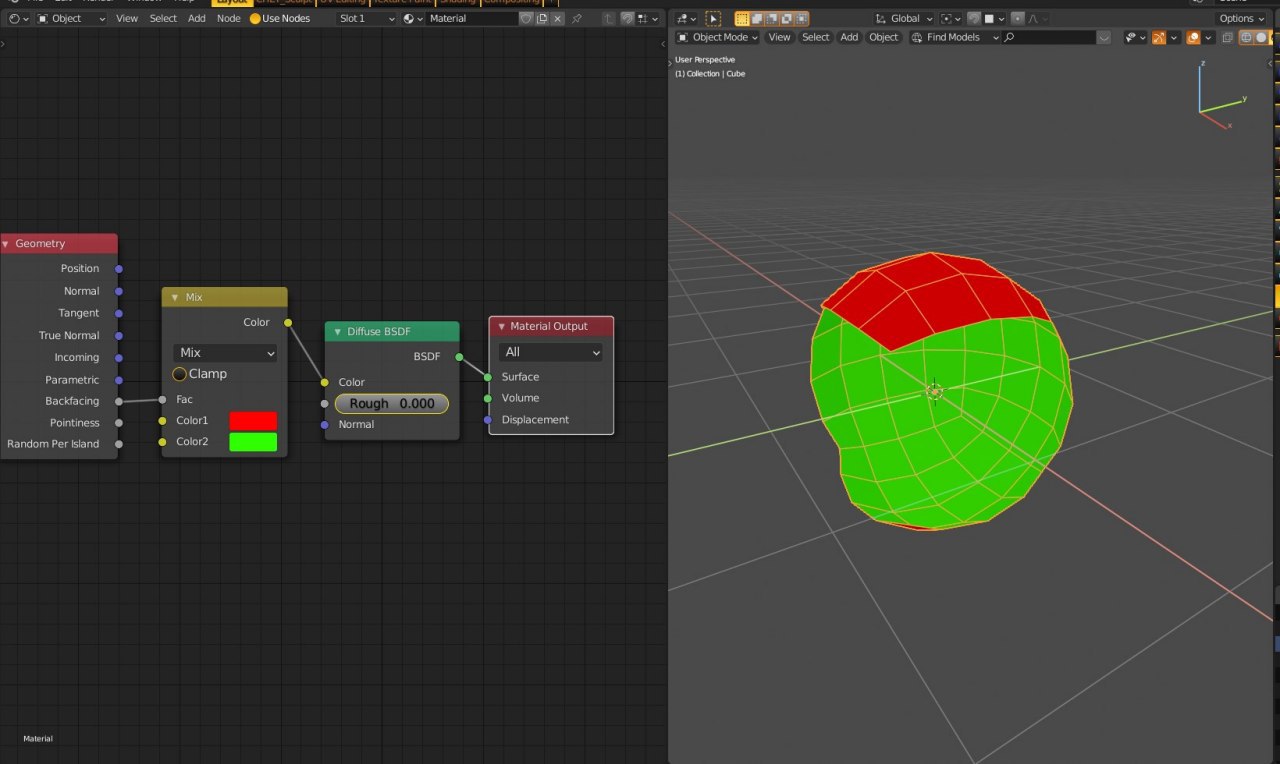Open the Material Output target dropdown
This screenshot has width=1280, height=764.
tap(551, 352)
